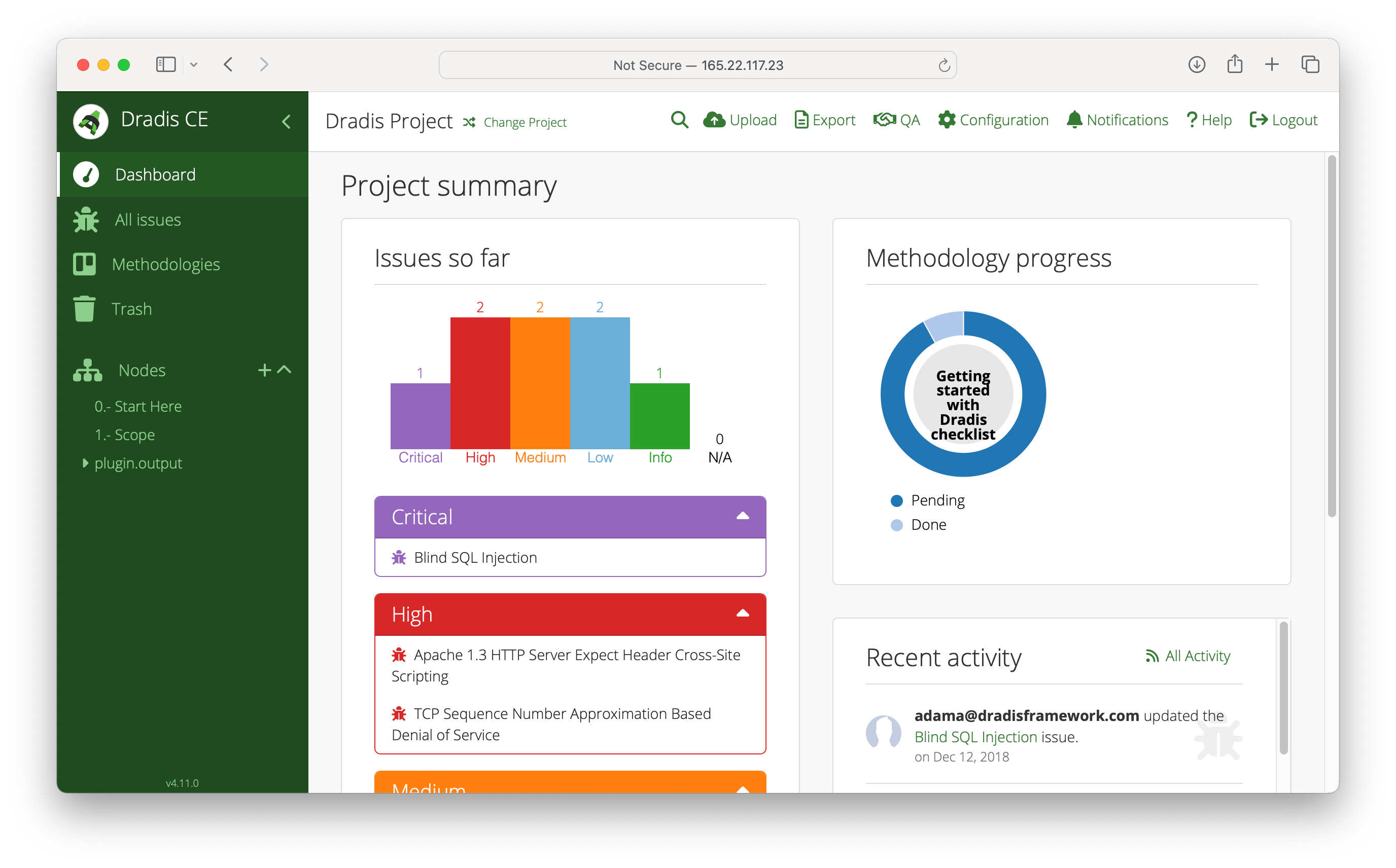The width and height of the screenshot is (1396, 868).
Task: Open the All issues bug icon
Action: pos(85,220)
